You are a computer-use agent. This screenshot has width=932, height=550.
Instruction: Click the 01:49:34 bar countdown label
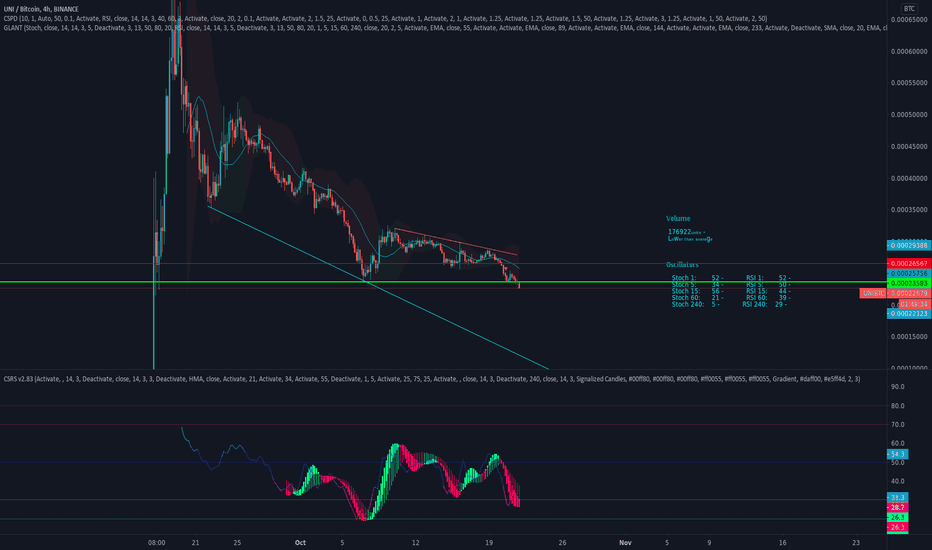(x=914, y=304)
